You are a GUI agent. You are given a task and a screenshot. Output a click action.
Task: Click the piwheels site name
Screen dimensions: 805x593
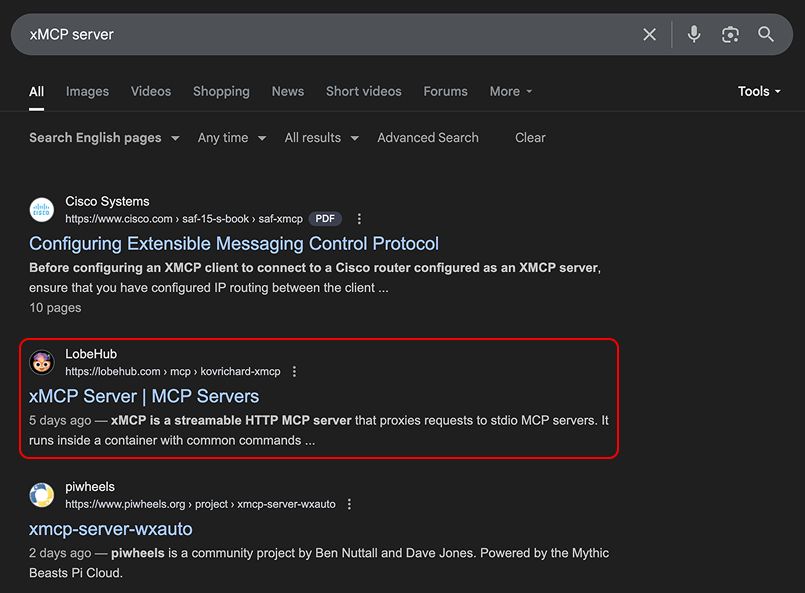pyautogui.click(x=90, y=487)
